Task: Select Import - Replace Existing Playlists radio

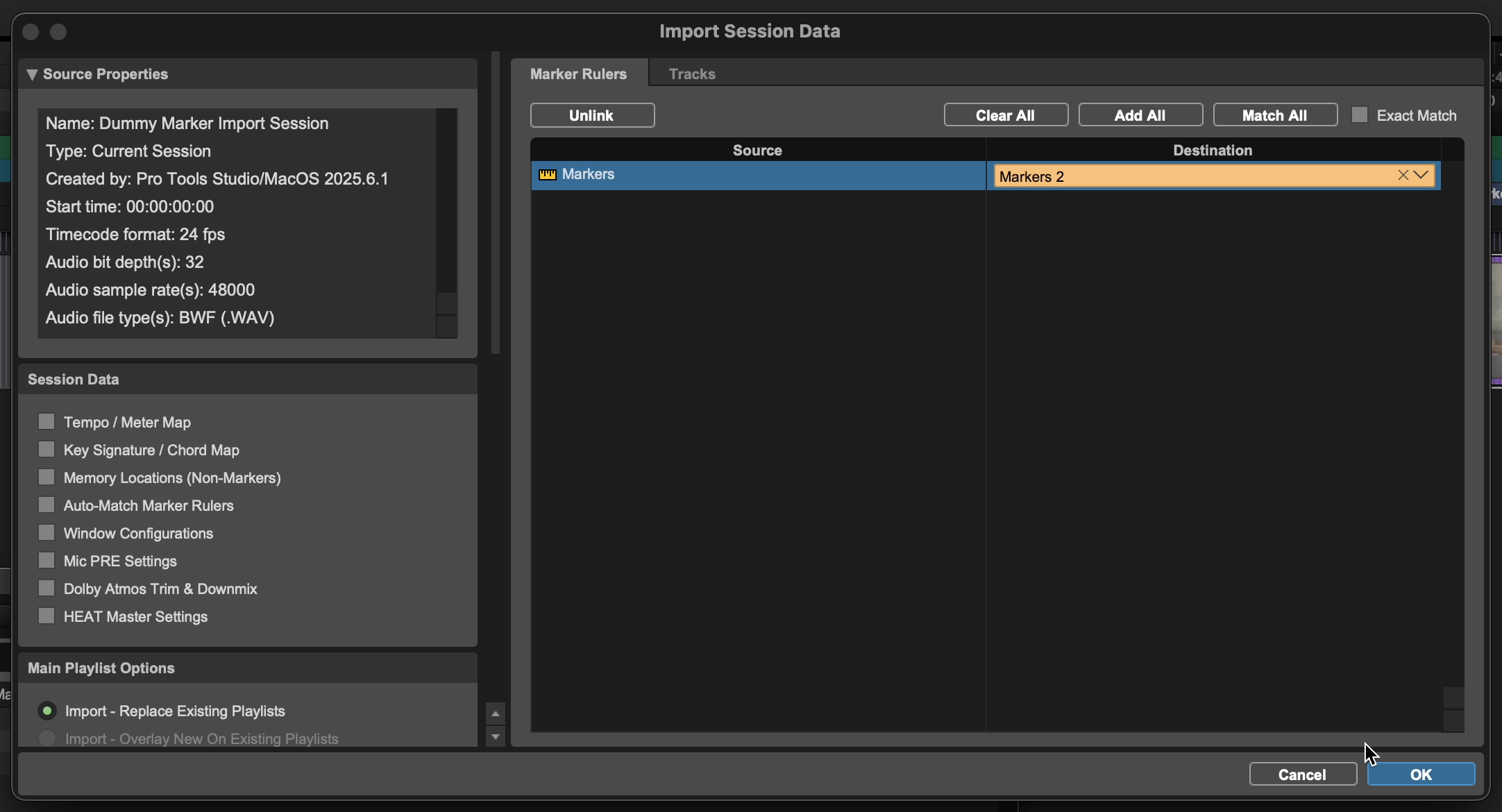Action: 47,711
